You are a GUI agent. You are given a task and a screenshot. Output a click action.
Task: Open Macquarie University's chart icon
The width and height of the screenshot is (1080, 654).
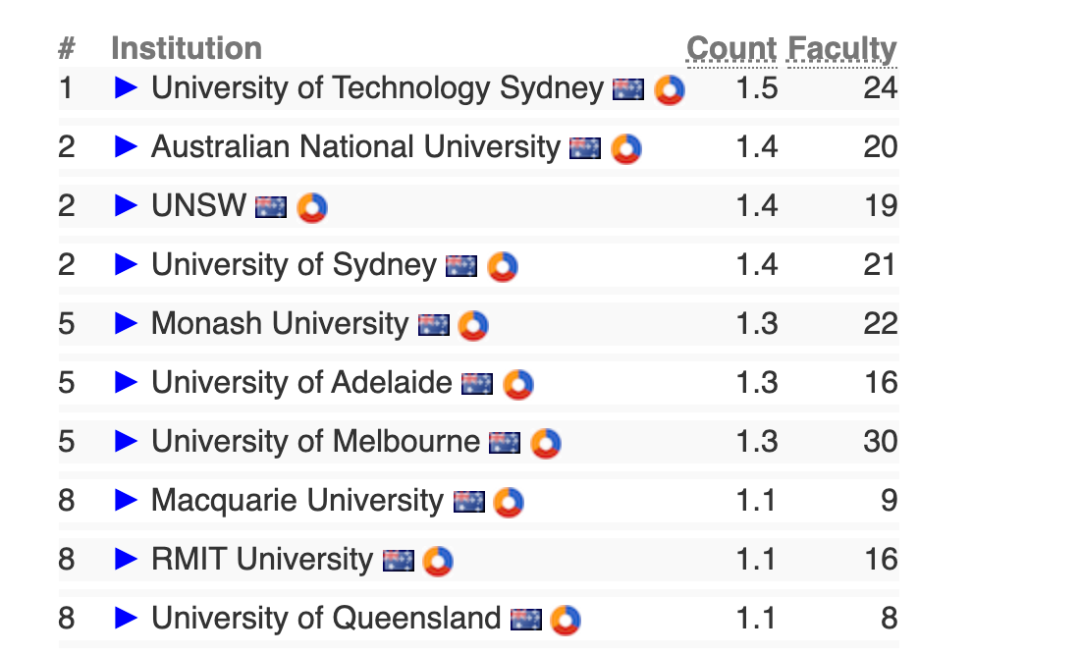click(x=508, y=502)
